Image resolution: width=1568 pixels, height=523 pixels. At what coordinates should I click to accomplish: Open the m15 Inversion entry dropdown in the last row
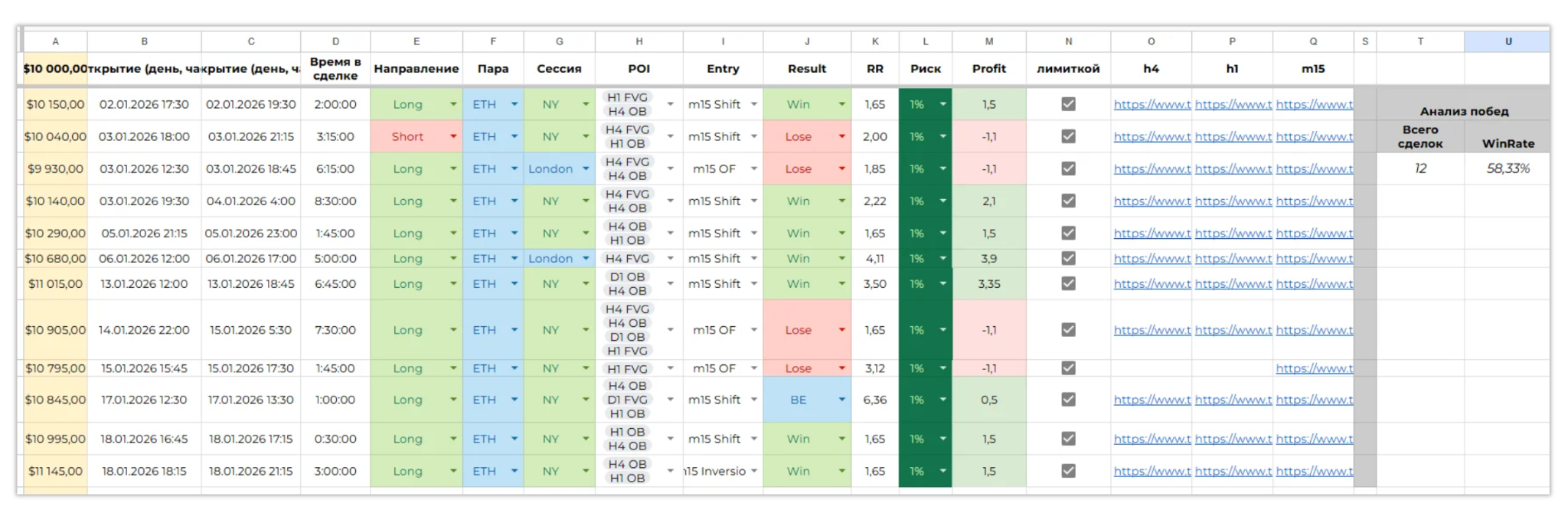pyautogui.click(x=754, y=471)
